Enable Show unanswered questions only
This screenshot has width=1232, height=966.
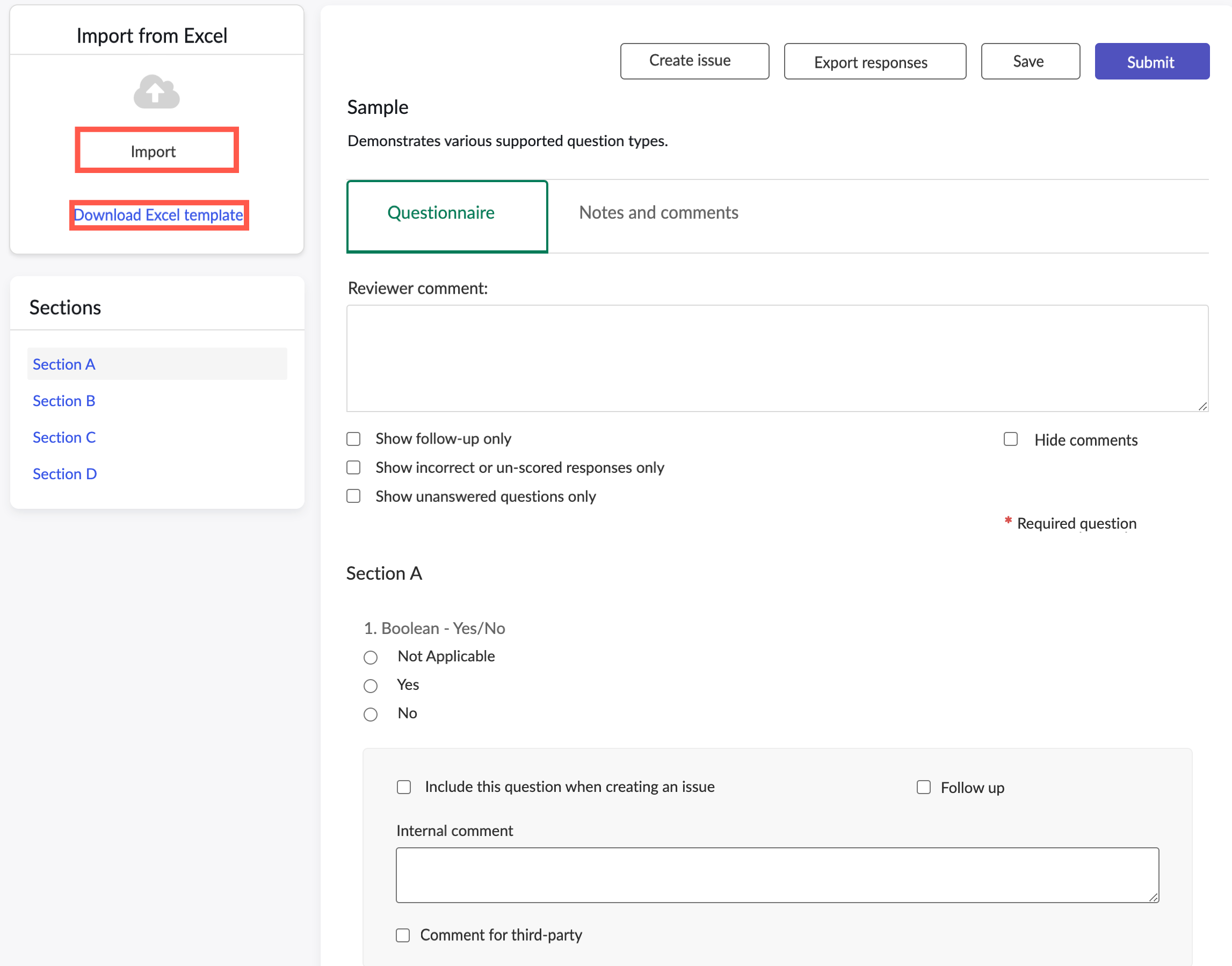[353, 496]
